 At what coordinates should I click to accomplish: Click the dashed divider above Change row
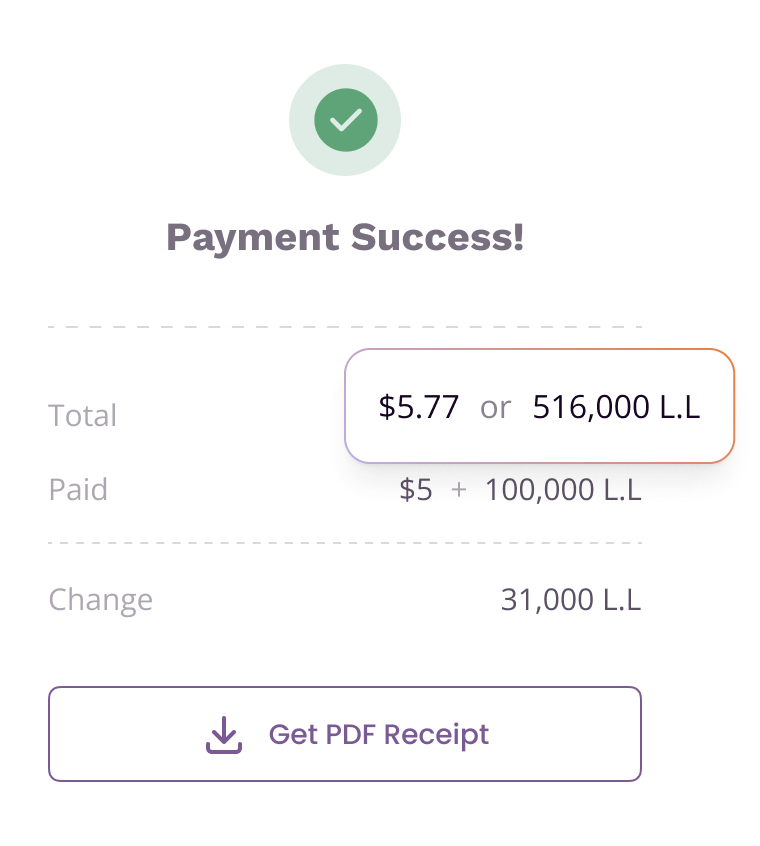(345, 543)
